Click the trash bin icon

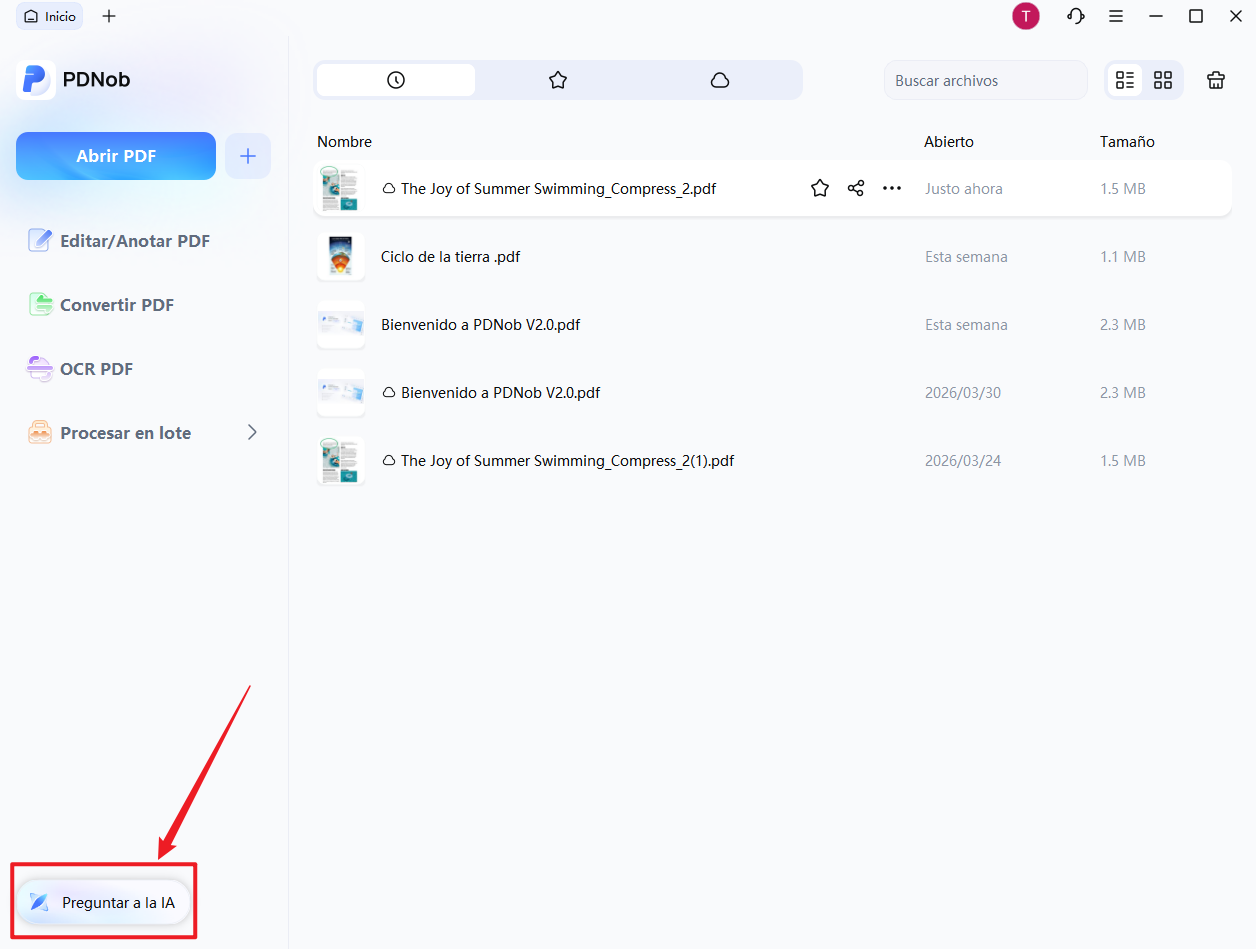tap(1216, 80)
